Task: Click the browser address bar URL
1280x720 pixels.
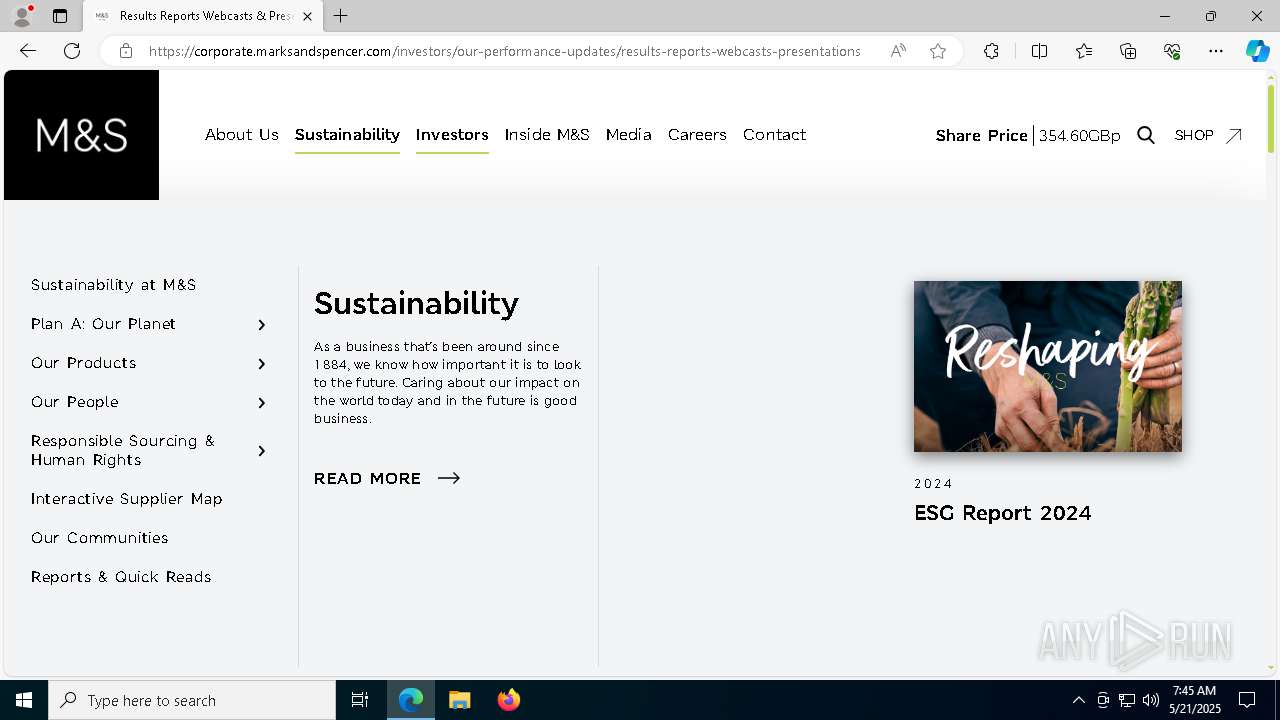Action: point(504,51)
